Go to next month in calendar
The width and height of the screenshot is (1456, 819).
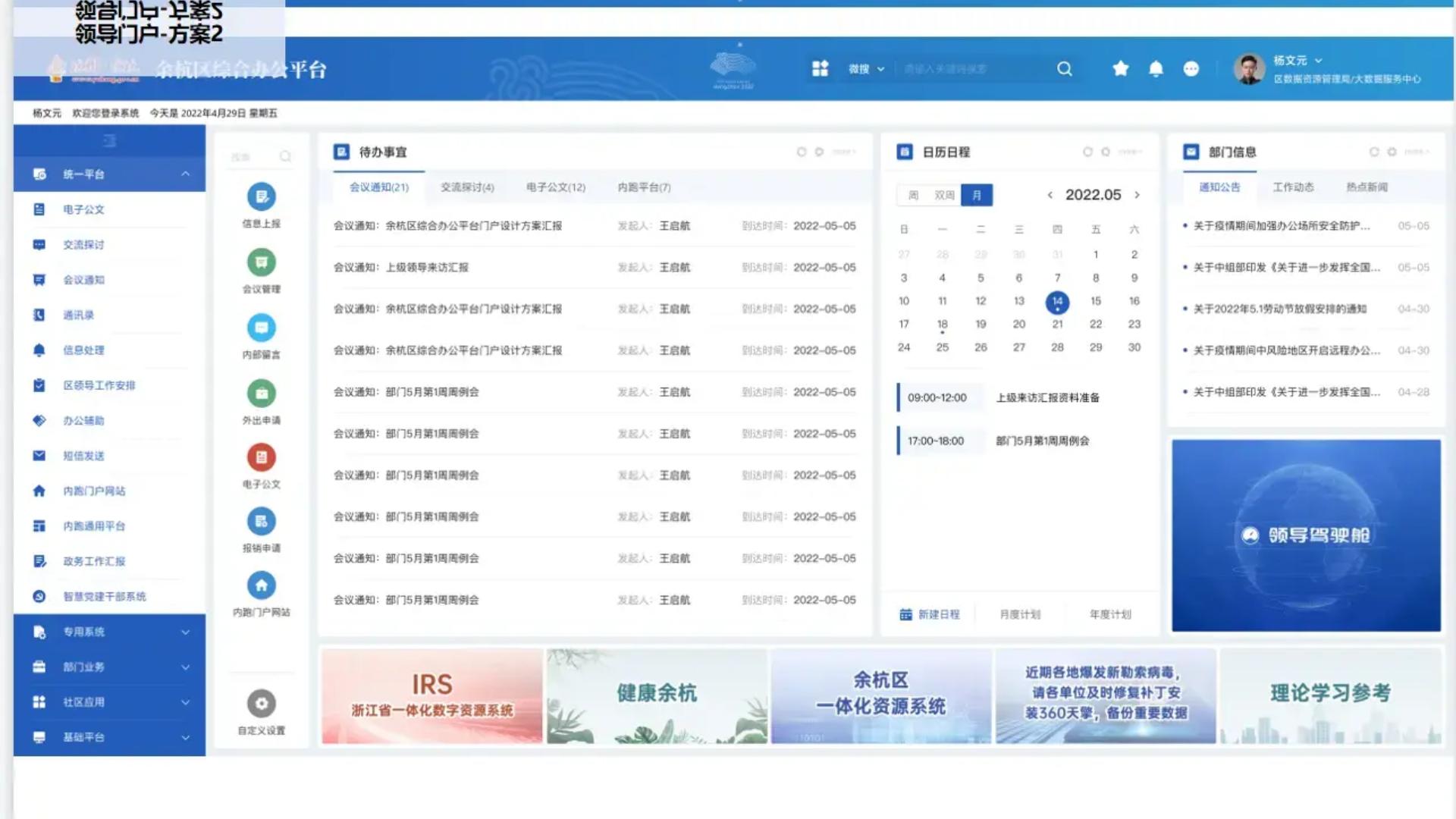coord(1137,195)
